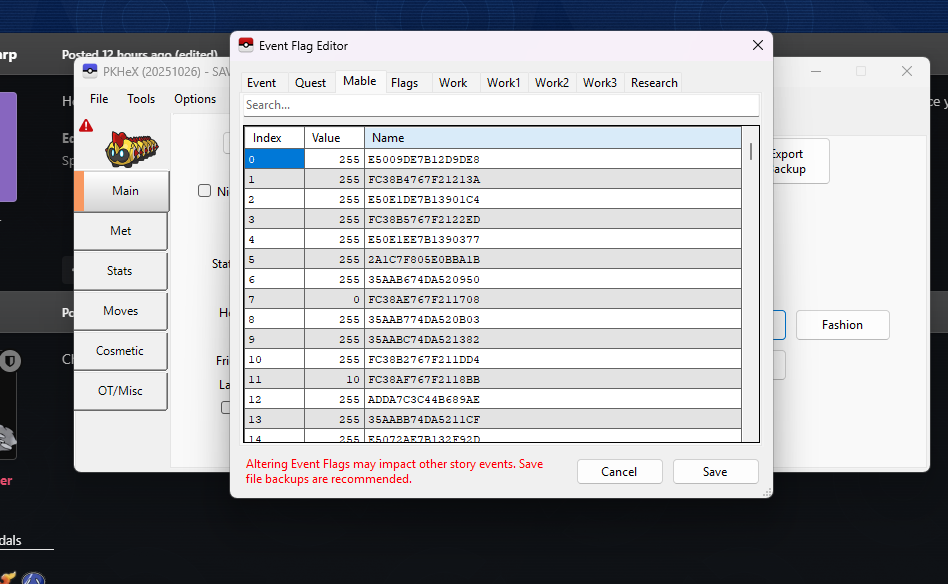The width and height of the screenshot is (948, 584).
Task: Close the Event Flag Editor dialog
Action: [758, 45]
